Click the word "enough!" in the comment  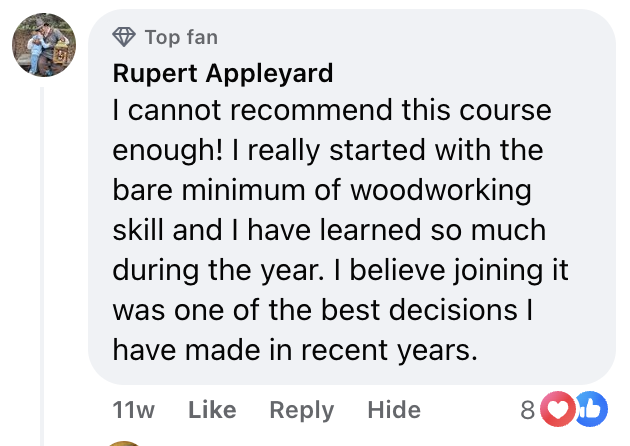pos(166,150)
